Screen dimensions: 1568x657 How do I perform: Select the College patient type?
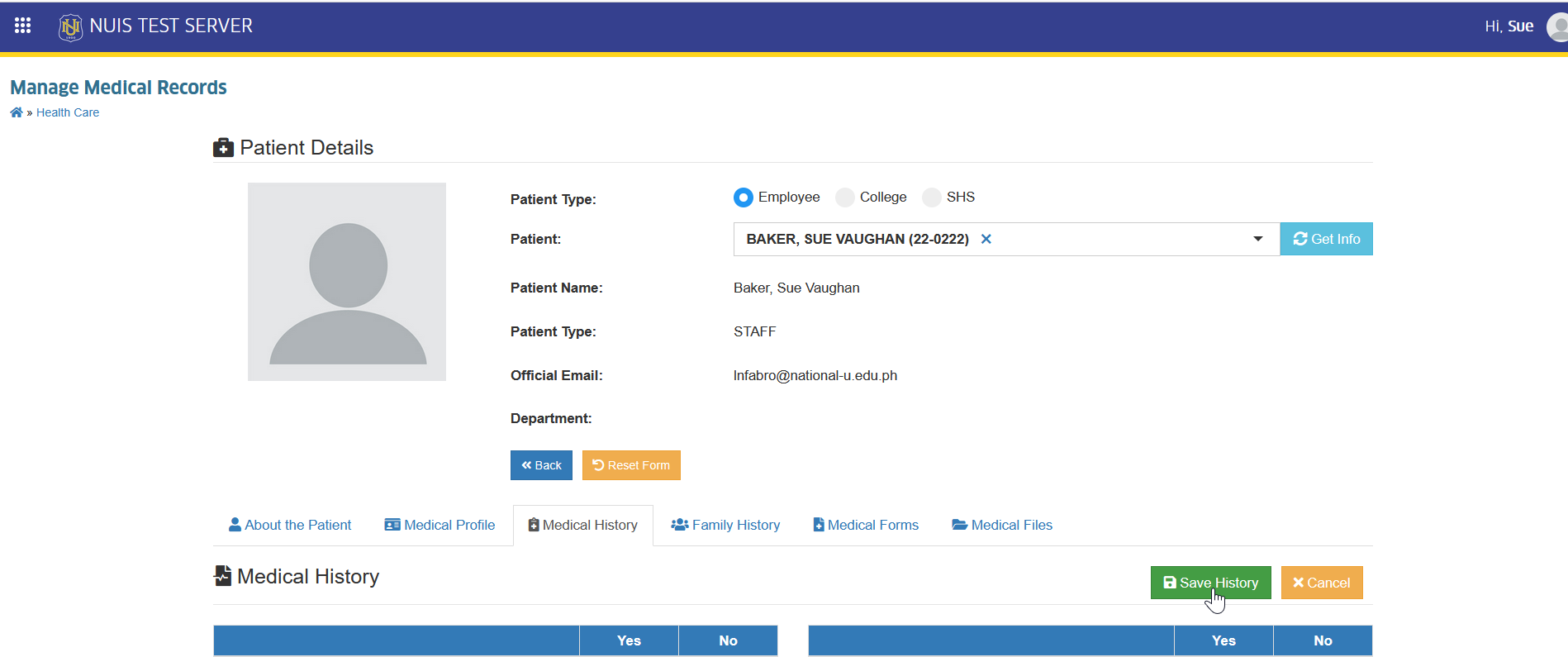point(845,198)
